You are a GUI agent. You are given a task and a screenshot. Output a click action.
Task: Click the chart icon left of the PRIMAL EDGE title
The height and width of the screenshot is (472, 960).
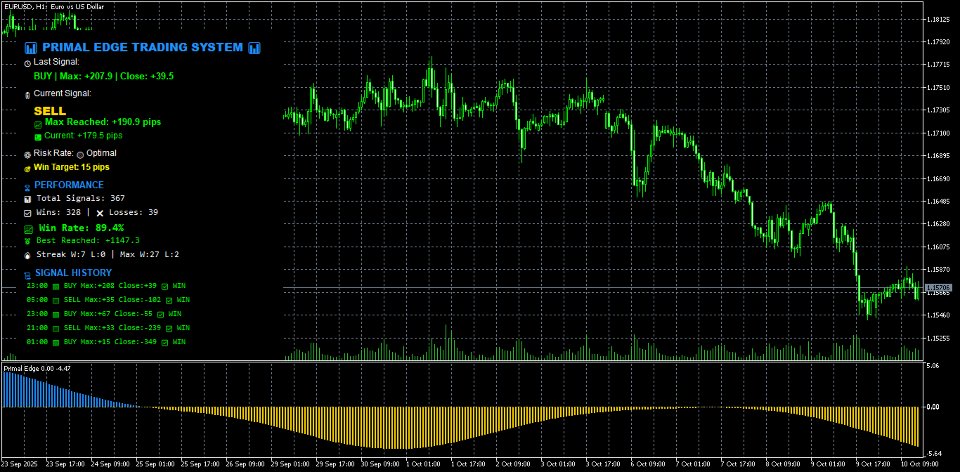pos(31,48)
